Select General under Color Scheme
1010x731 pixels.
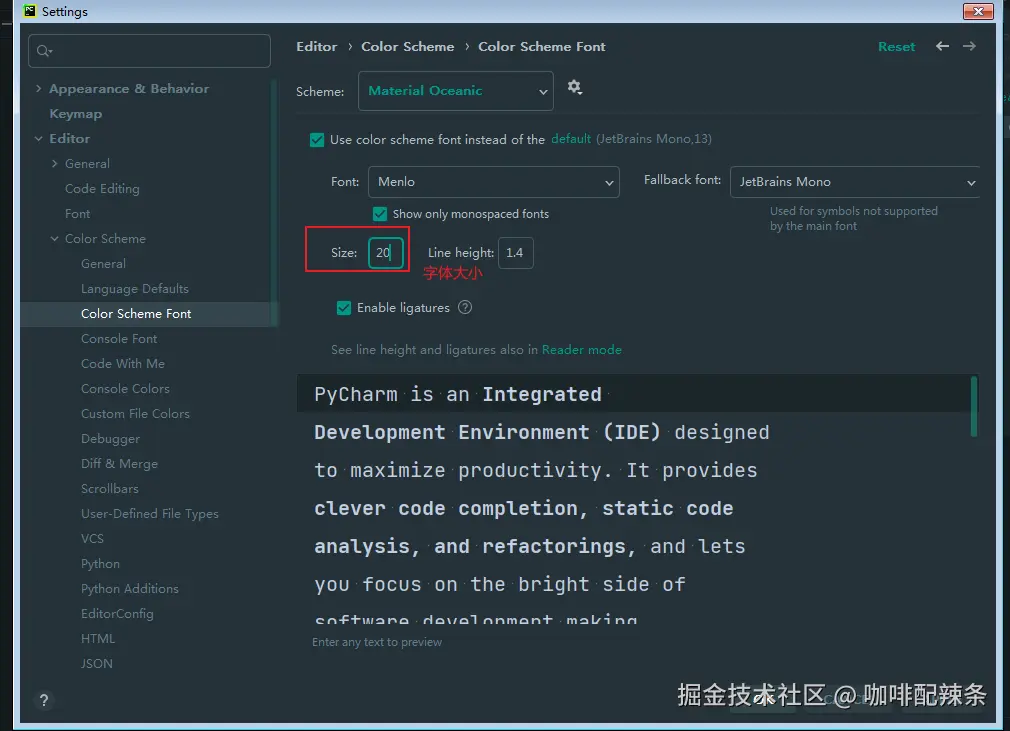[103, 263]
